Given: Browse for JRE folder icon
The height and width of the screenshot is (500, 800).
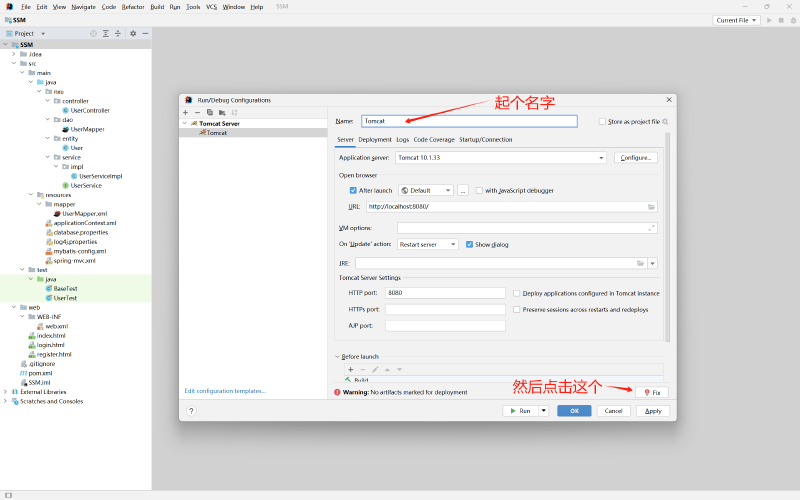Looking at the screenshot, I should 640,263.
